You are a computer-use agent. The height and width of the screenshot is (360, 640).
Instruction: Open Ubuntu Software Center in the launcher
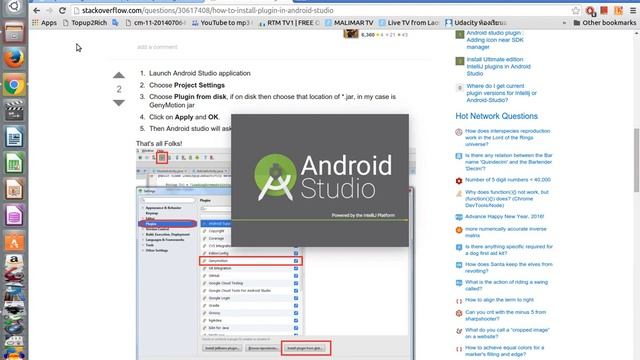(14, 242)
